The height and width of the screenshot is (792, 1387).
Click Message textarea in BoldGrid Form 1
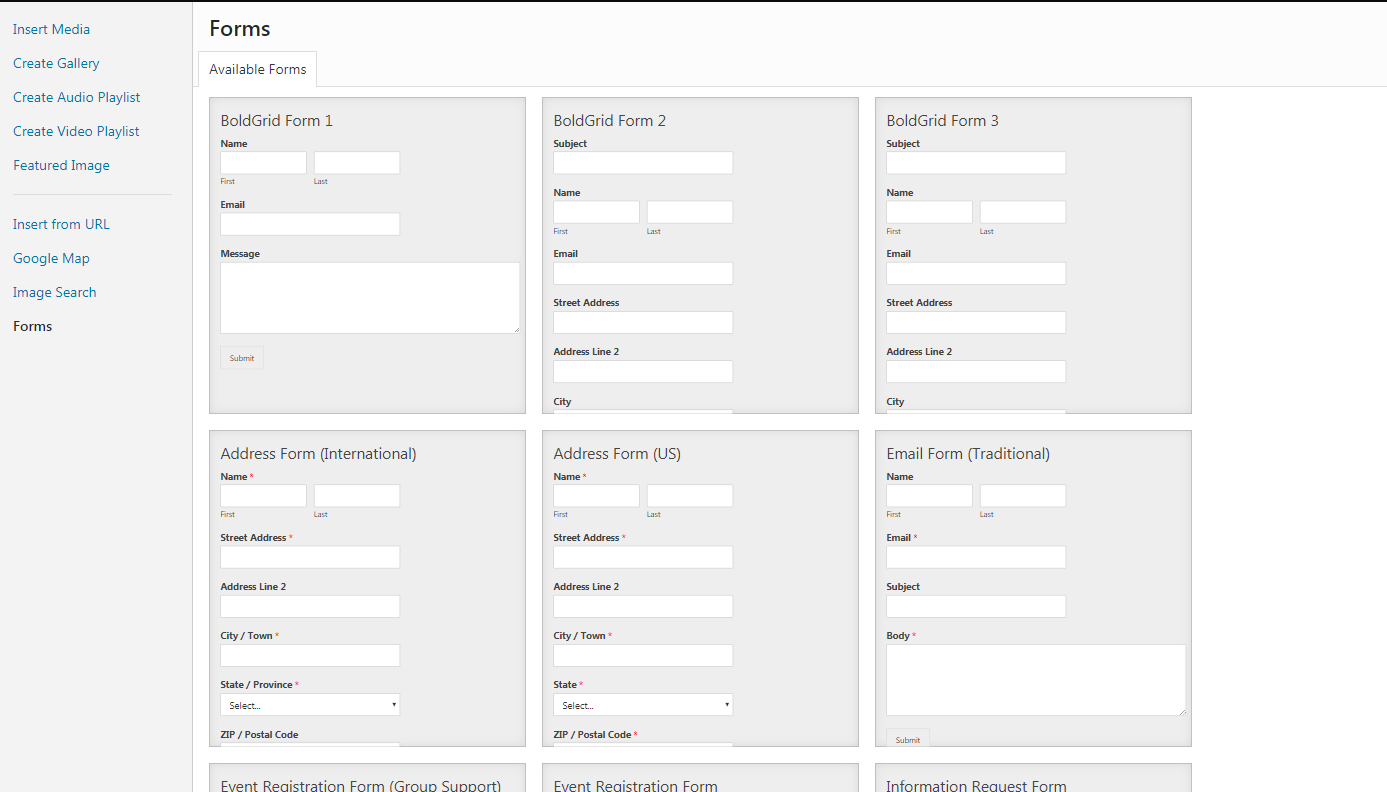click(x=370, y=298)
